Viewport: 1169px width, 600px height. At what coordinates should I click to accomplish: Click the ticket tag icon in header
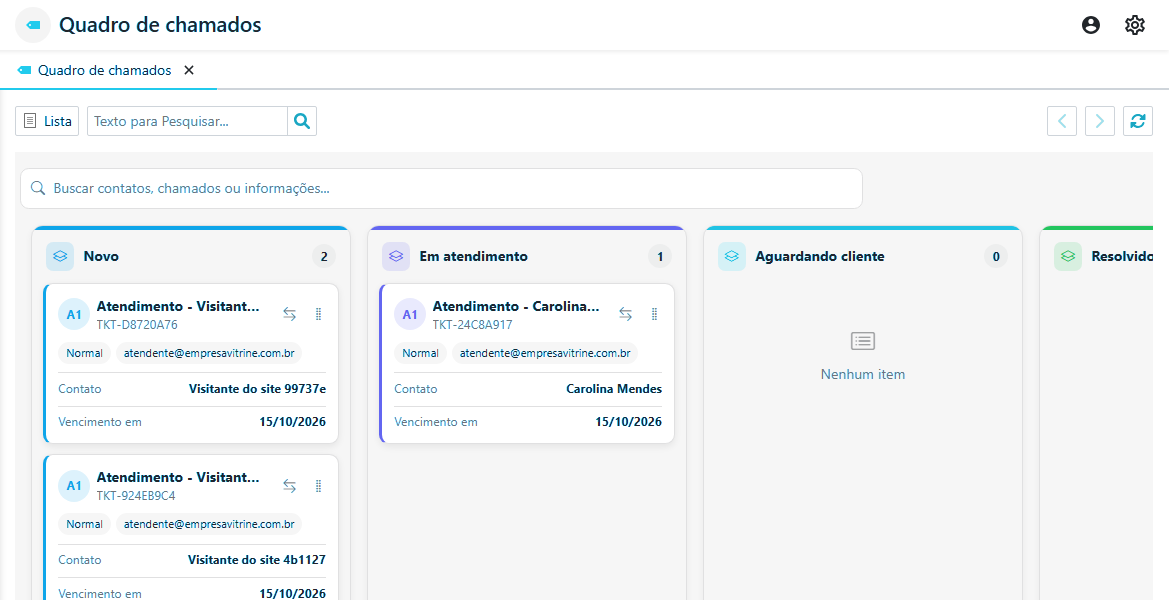pos(33,25)
